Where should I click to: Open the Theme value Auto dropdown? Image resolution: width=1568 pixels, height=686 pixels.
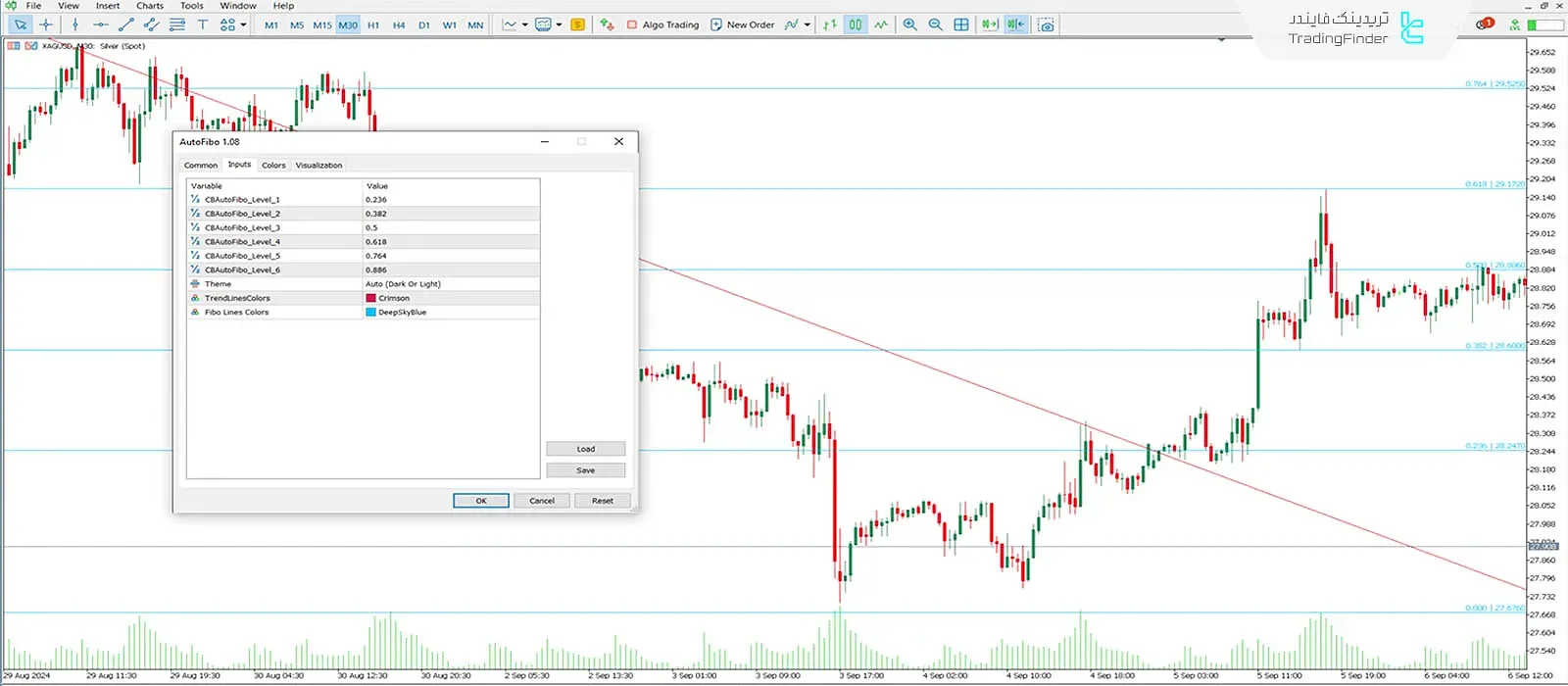[x=451, y=284]
